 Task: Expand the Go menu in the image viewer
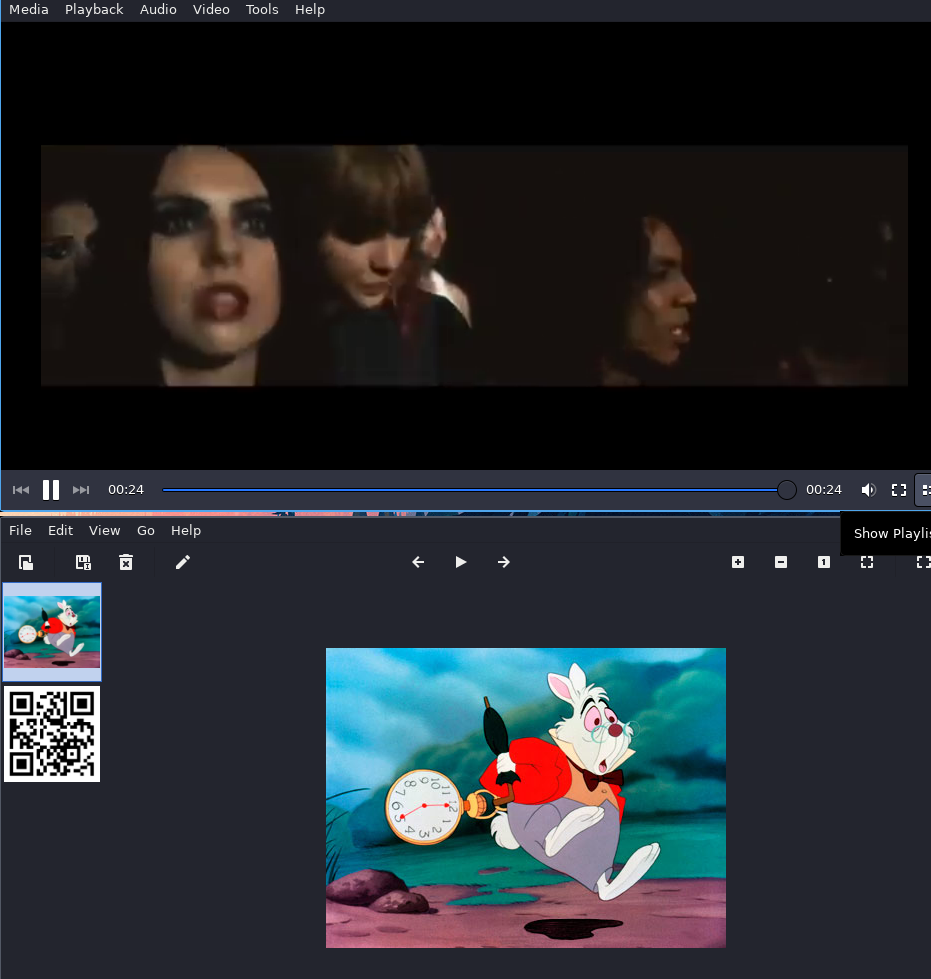[146, 531]
